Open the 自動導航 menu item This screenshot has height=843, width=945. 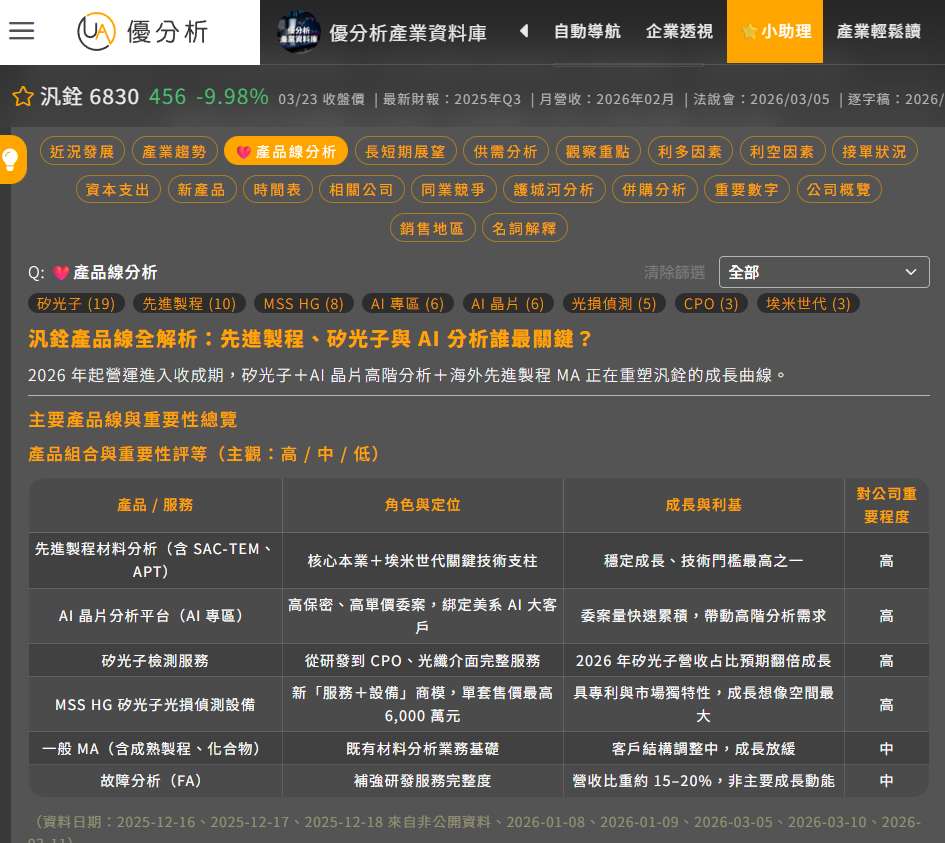587,31
